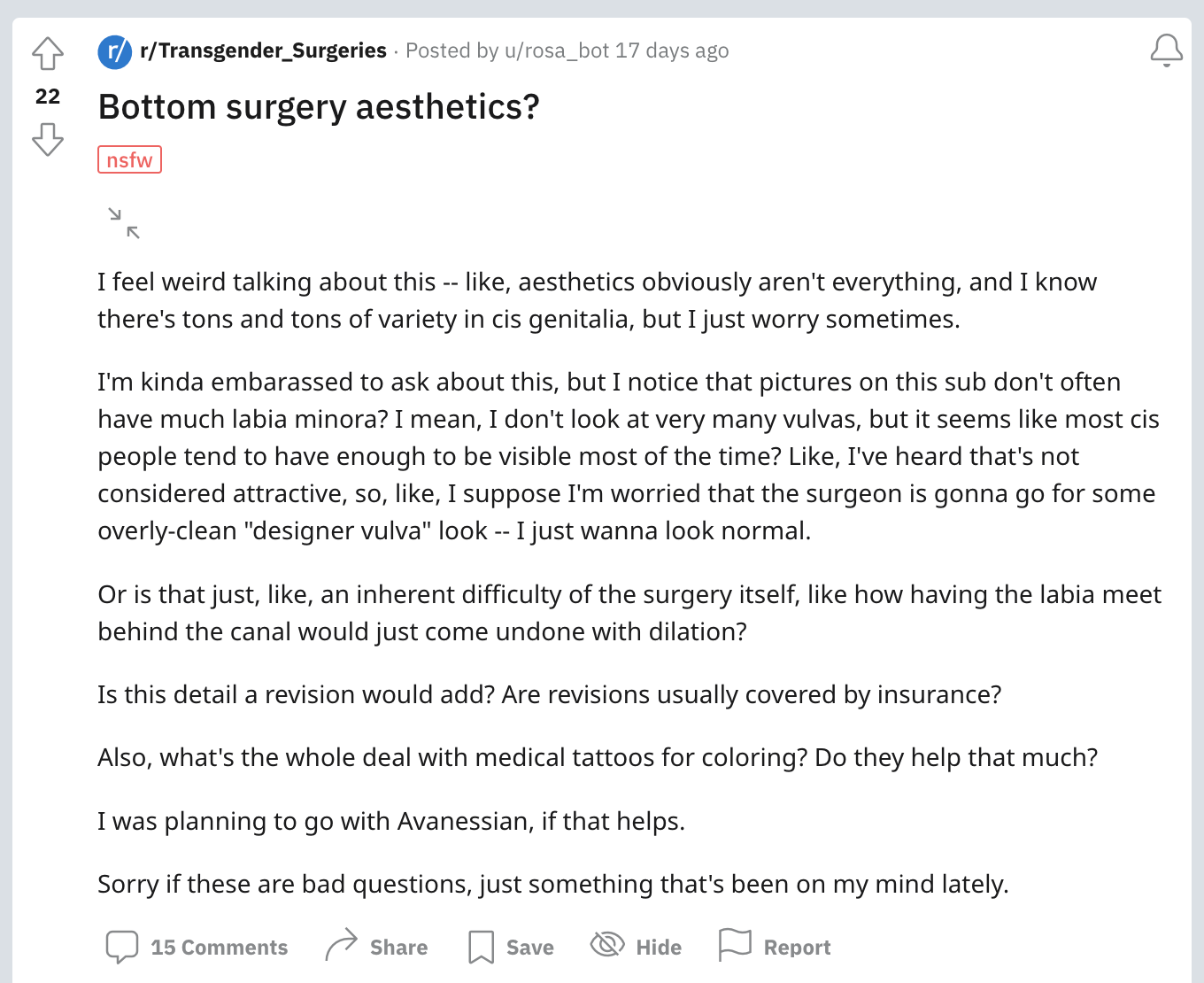Click the comments speech bubble icon
The height and width of the screenshot is (983, 1204).
coord(122,947)
